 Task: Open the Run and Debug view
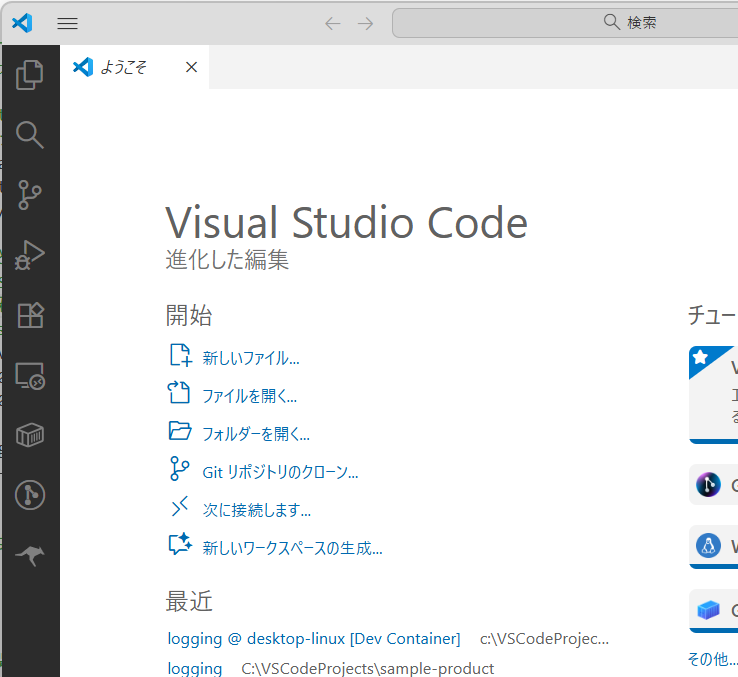click(30, 255)
